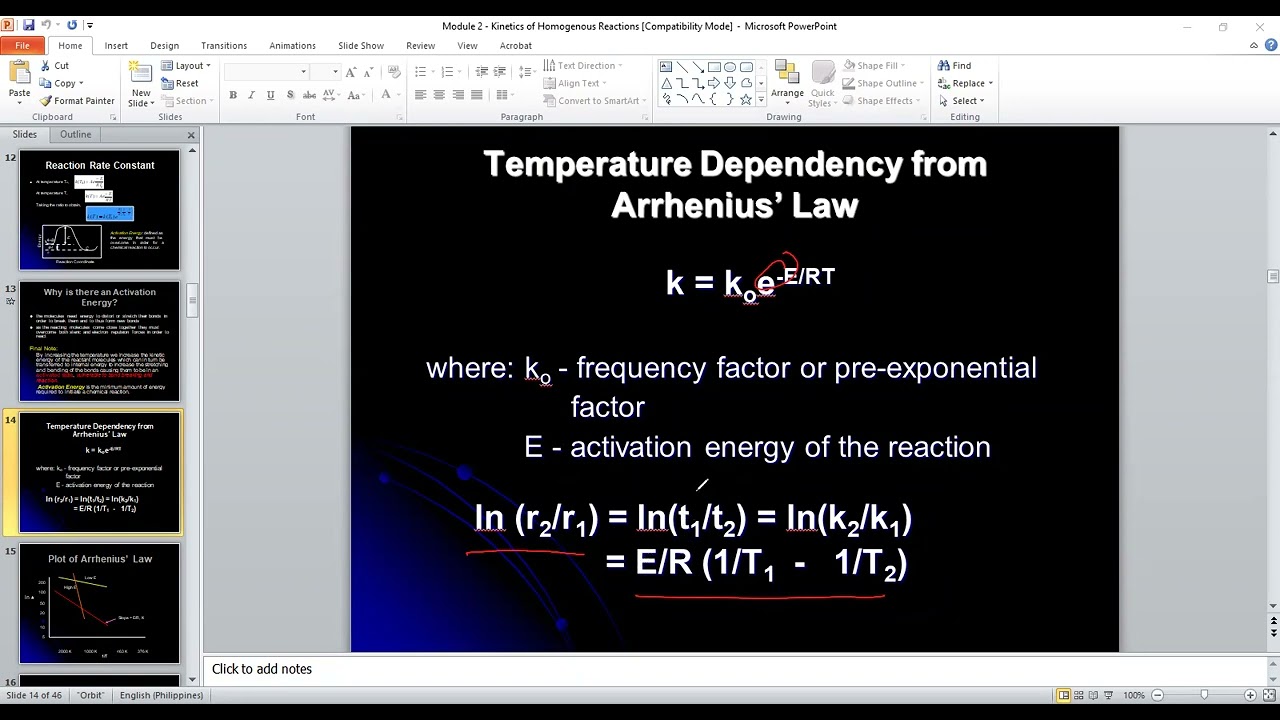
Task: Expand the shapes gallery More arrow
Action: click(x=761, y=100)
